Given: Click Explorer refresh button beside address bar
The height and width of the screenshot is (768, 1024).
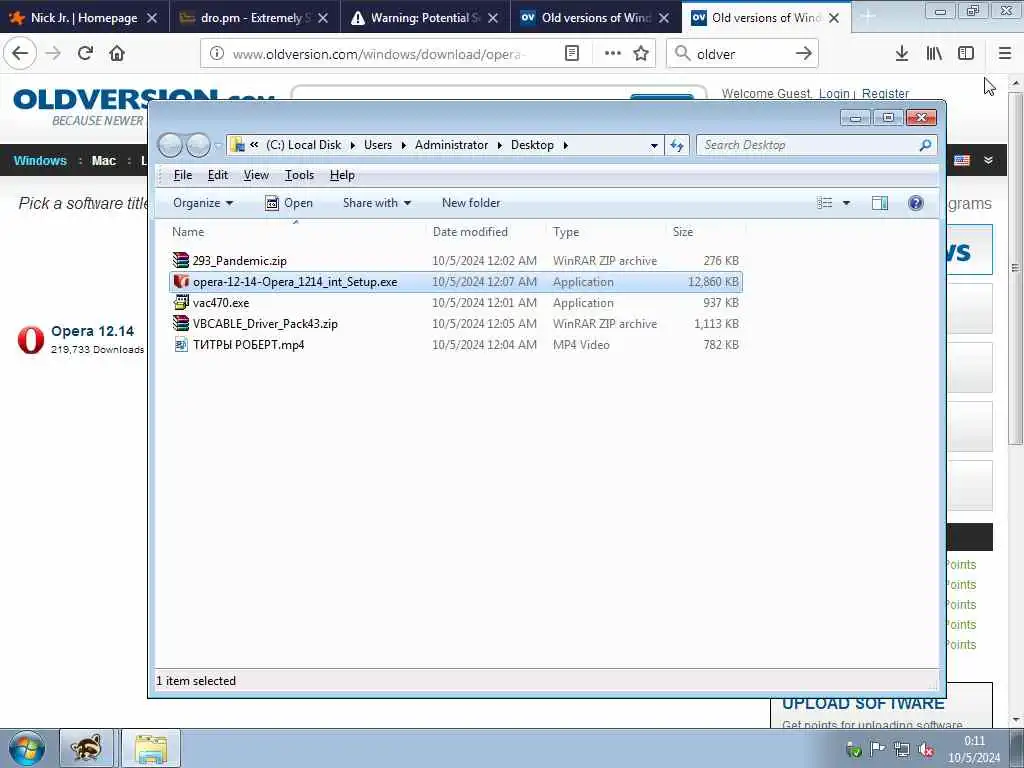Looking at the screenshot, I should click(677, 145).
